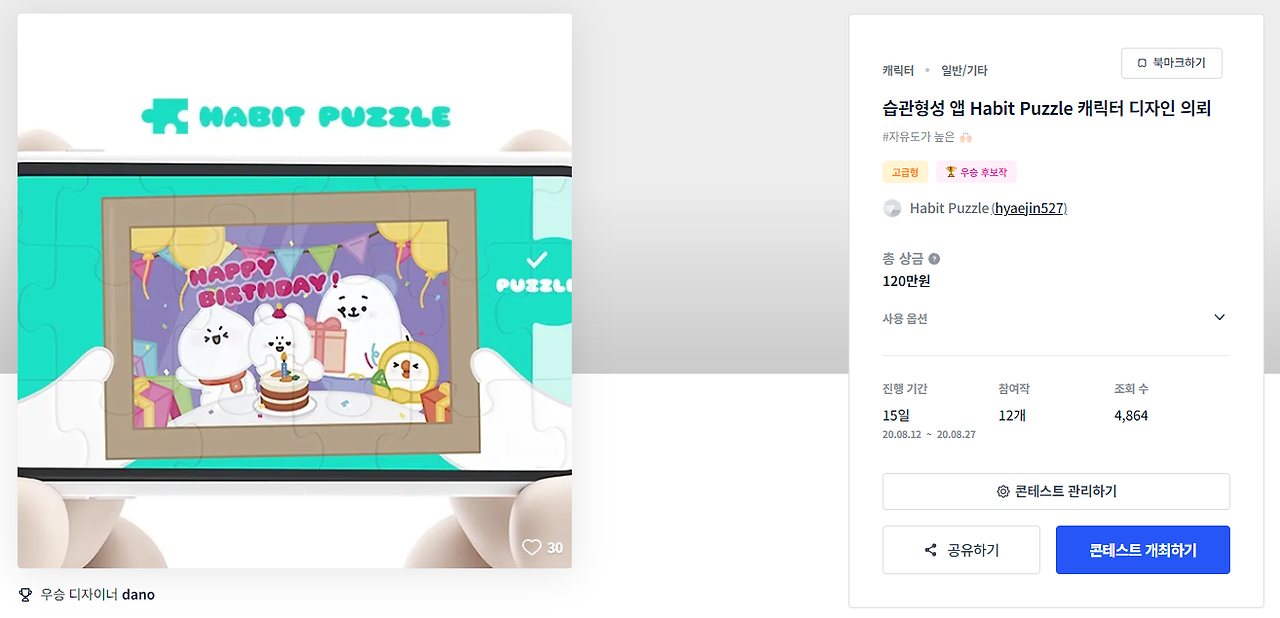Click the share icon in 공유하기 button
This screenshot has width=1280, height=618.
tap(931, 550)
